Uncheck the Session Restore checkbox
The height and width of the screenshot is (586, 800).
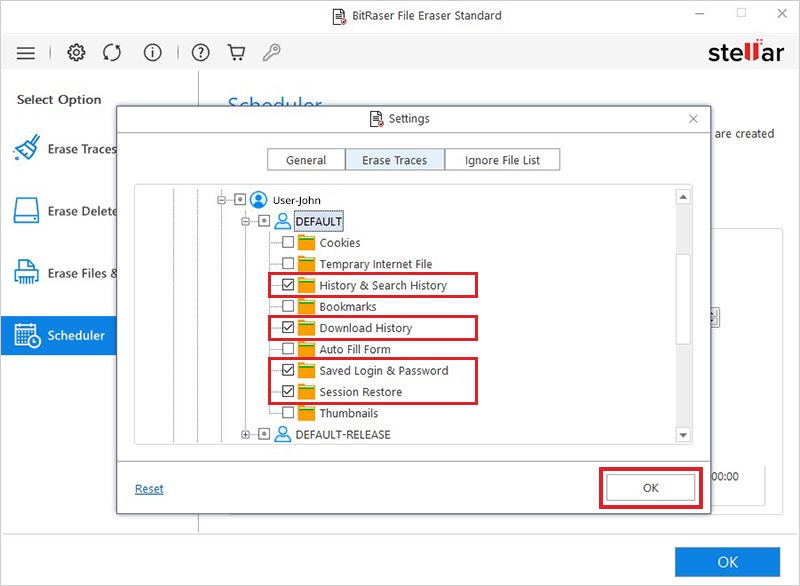(x=288, y=391)
